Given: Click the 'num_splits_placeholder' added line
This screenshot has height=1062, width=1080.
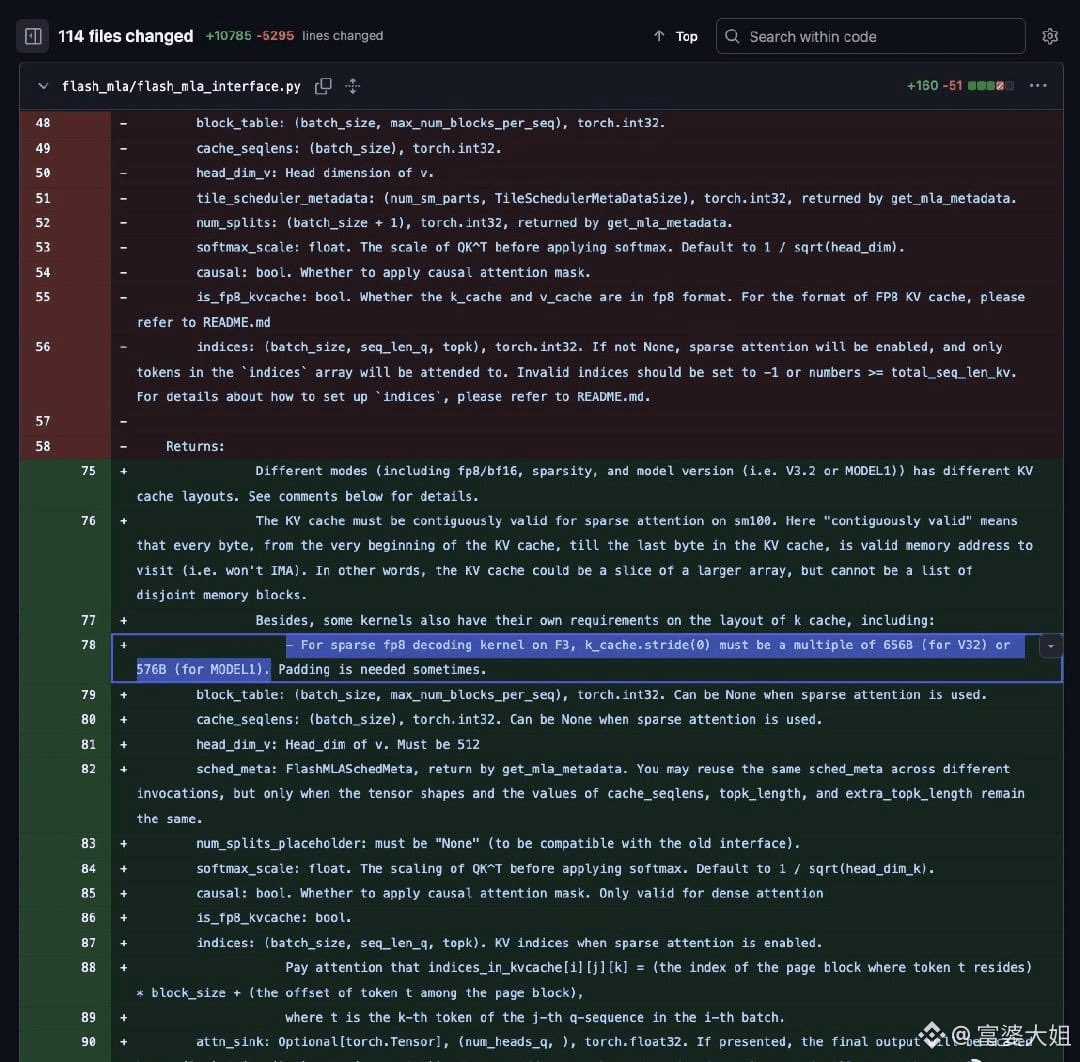Looking at the screenshot, I should (x=498, y=844).
